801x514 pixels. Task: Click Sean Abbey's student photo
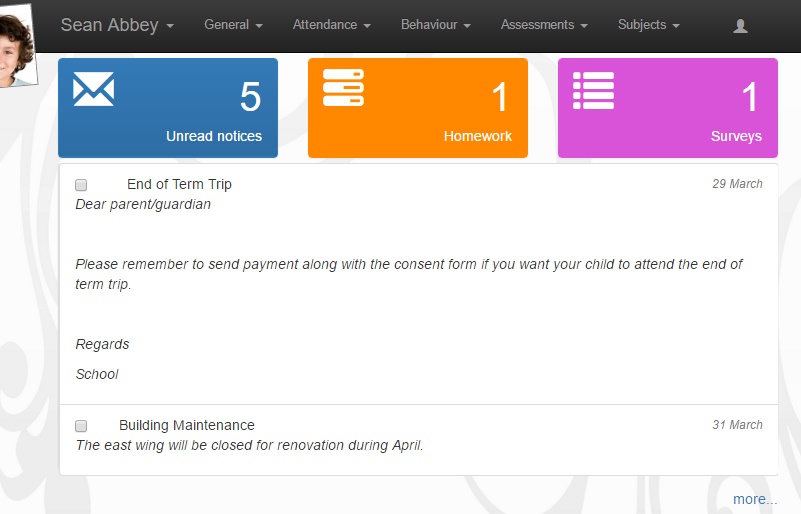pyautogui.click(x=17, y=46)
